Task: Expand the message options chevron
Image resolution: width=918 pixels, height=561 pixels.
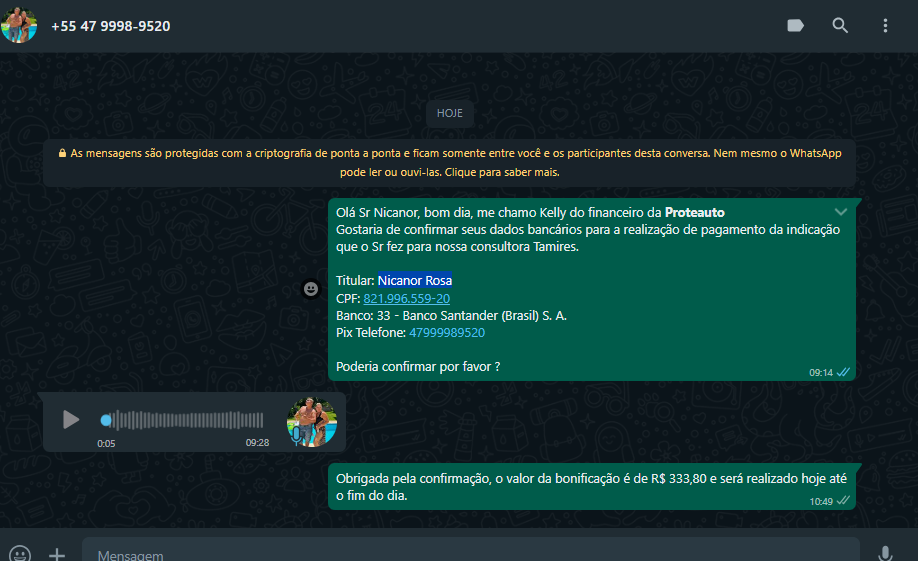Action: pyautogui.click(x=841, y=212)
